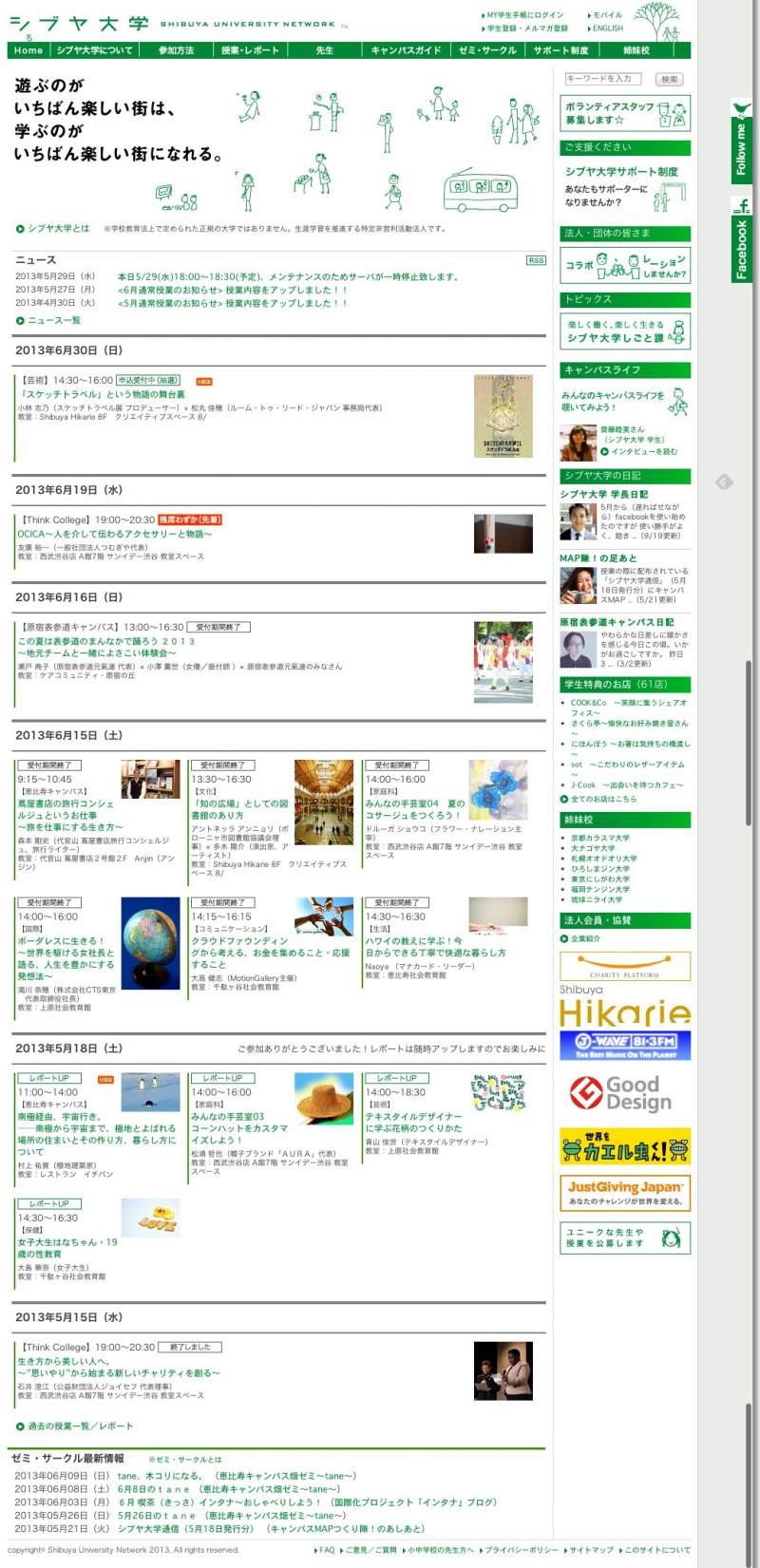Open the Facebook side tab
The image size is (760, 1568).
tap(741, 240)
